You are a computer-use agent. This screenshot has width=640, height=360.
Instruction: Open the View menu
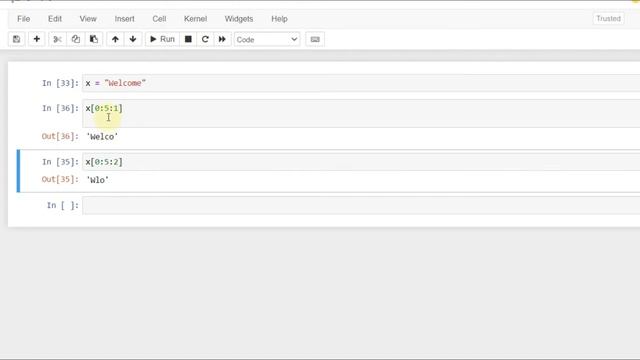coord(88,19)
